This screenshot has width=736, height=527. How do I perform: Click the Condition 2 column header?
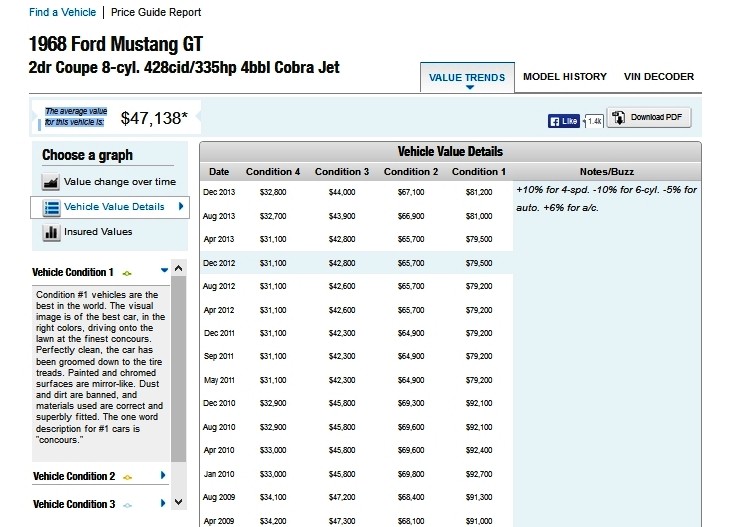(411, 172)
